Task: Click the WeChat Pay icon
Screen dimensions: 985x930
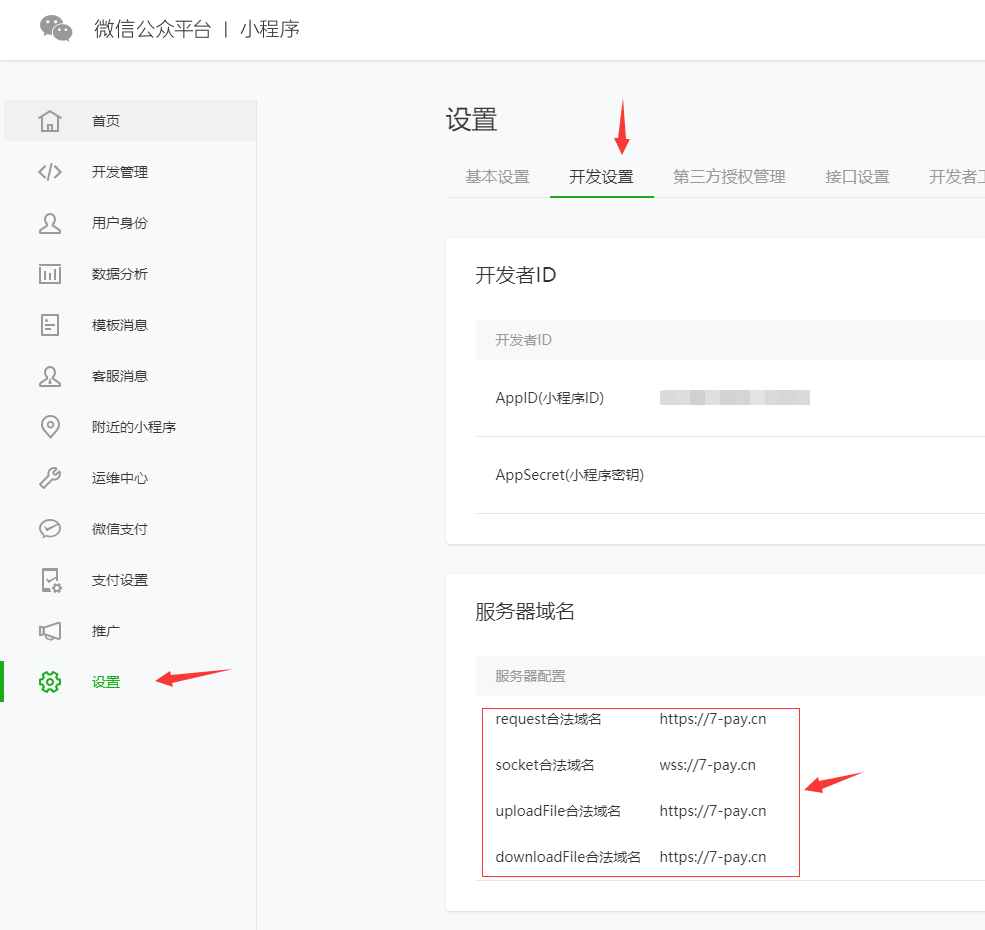Action: [x=50, y=529]
